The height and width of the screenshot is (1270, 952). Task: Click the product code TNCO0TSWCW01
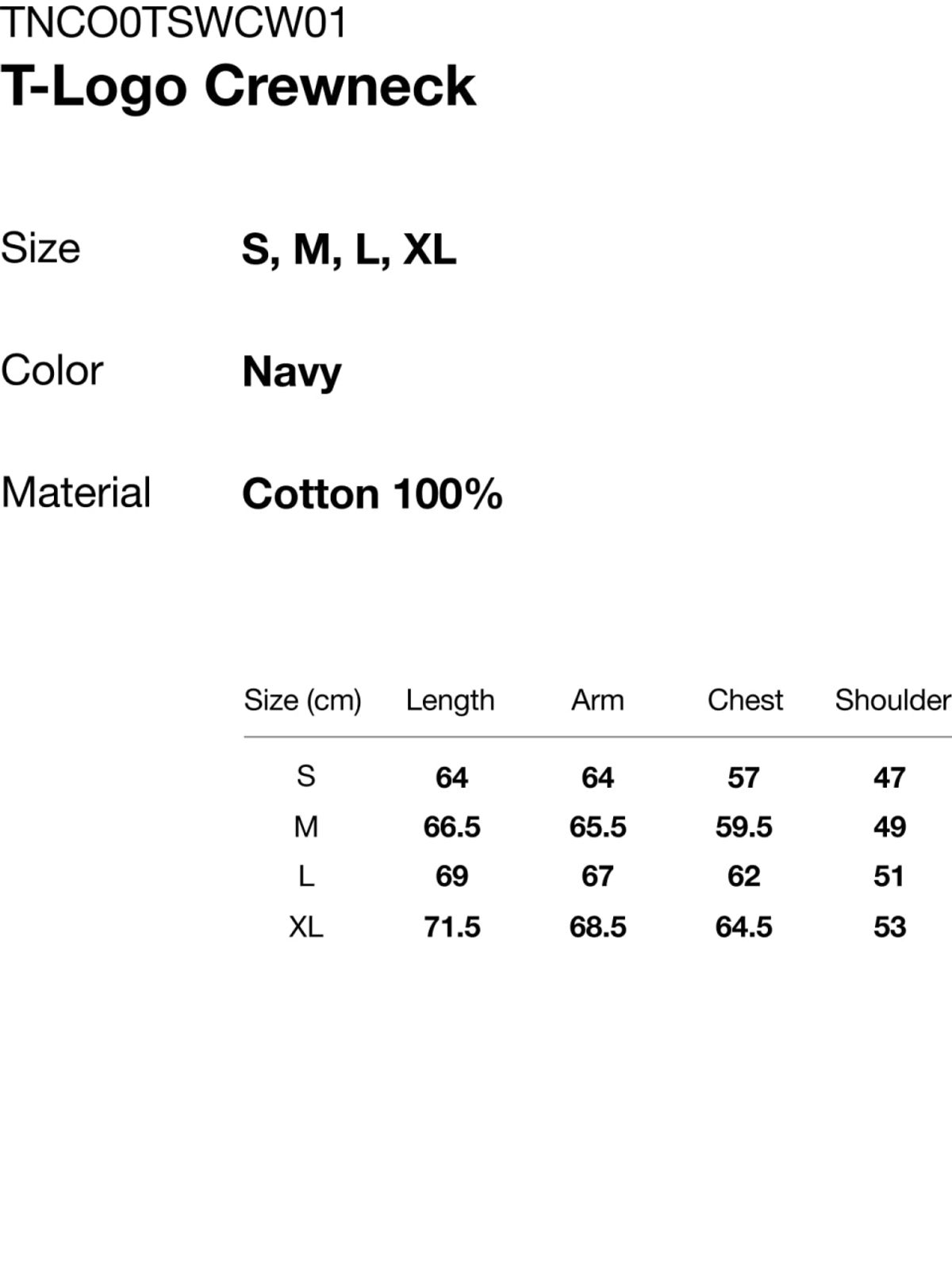[174, 22]
